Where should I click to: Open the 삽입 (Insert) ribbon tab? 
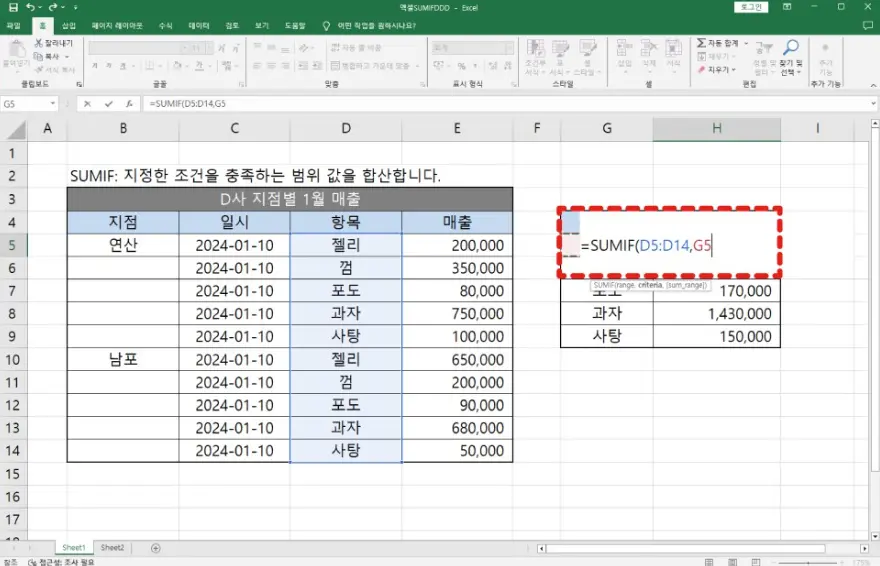pos(68,25)
